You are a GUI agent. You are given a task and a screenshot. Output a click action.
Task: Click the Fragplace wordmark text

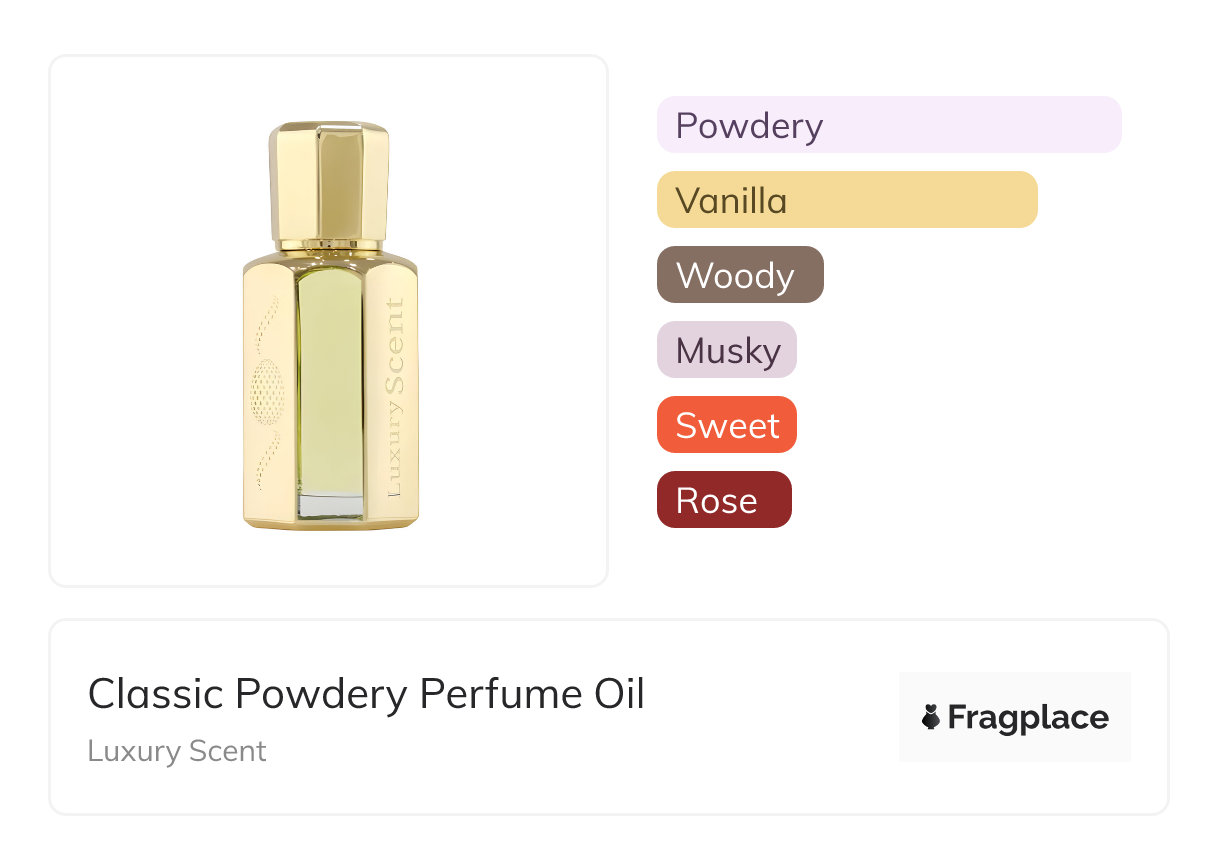click(x=1028, y=717)
